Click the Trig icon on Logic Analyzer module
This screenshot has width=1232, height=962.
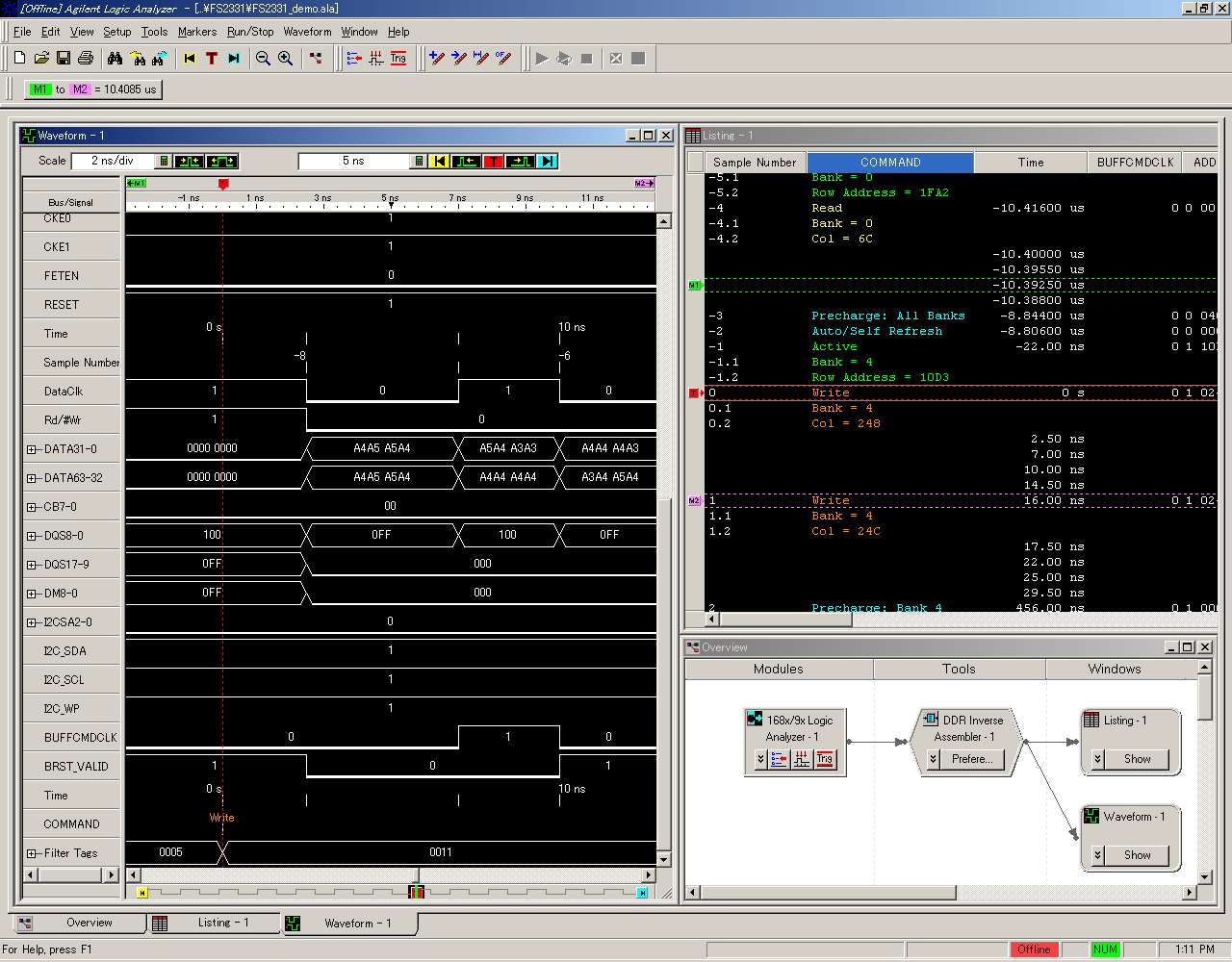(x=824, y=759)
